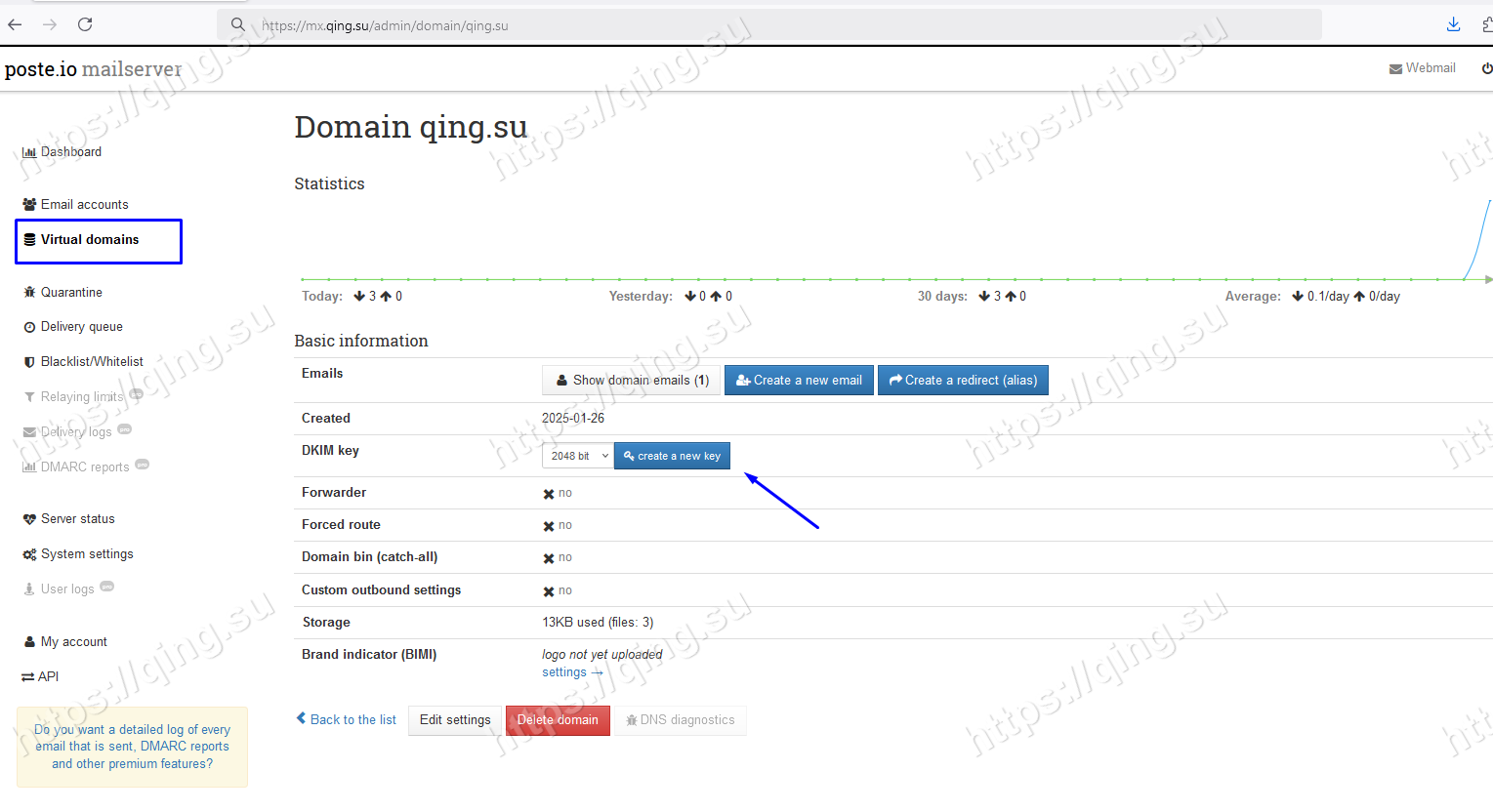Click create a new key button
The height and width of the screenshot is (812, 1493).
[672, 456]
